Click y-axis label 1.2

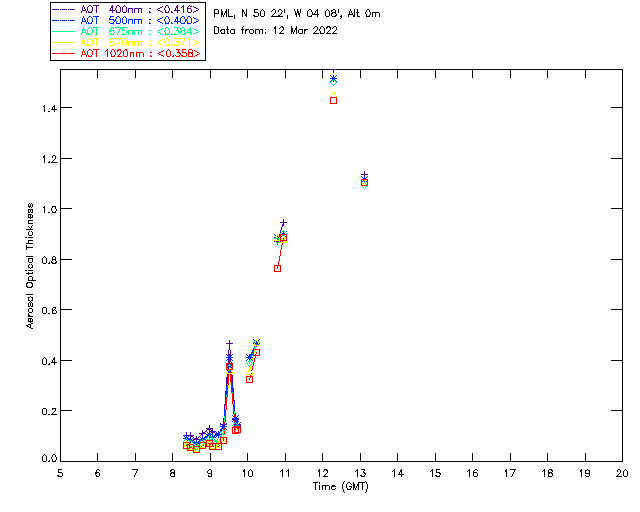49,158
